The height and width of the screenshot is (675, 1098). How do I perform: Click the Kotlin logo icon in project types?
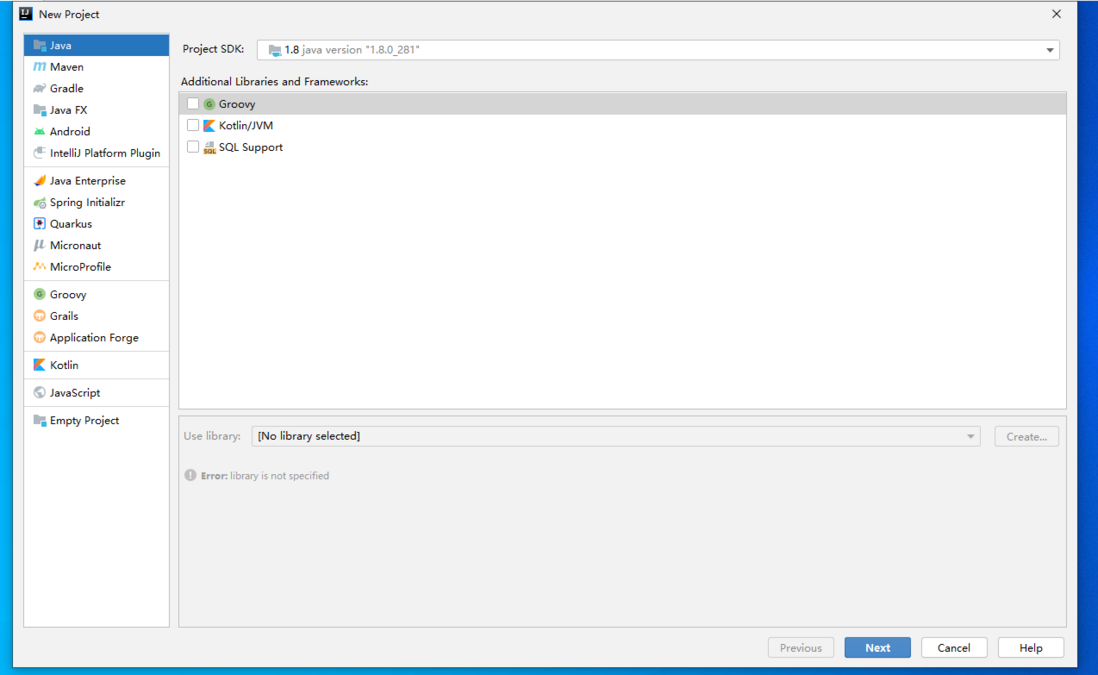(x=39, y=365)
